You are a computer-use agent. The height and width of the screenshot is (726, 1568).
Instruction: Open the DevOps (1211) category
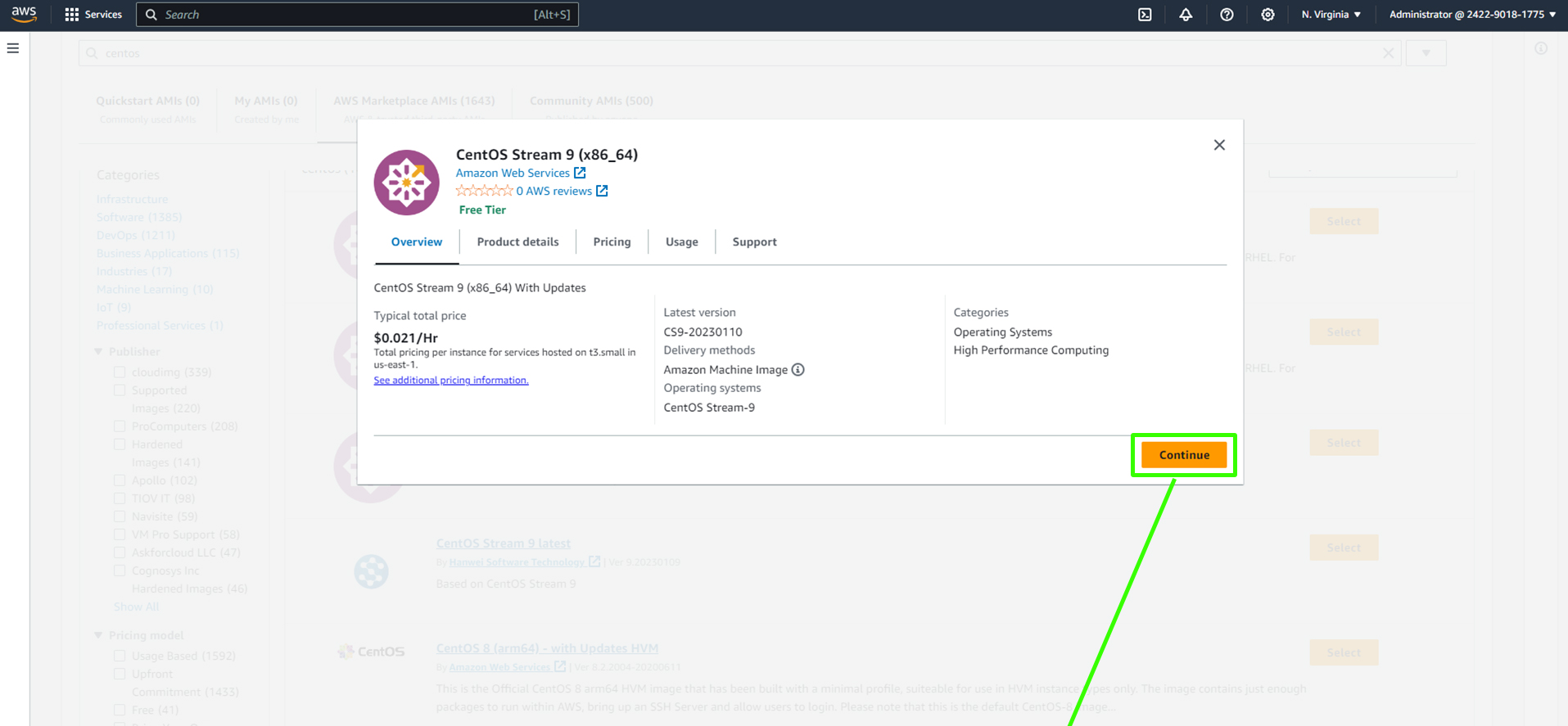click(135, 235)
